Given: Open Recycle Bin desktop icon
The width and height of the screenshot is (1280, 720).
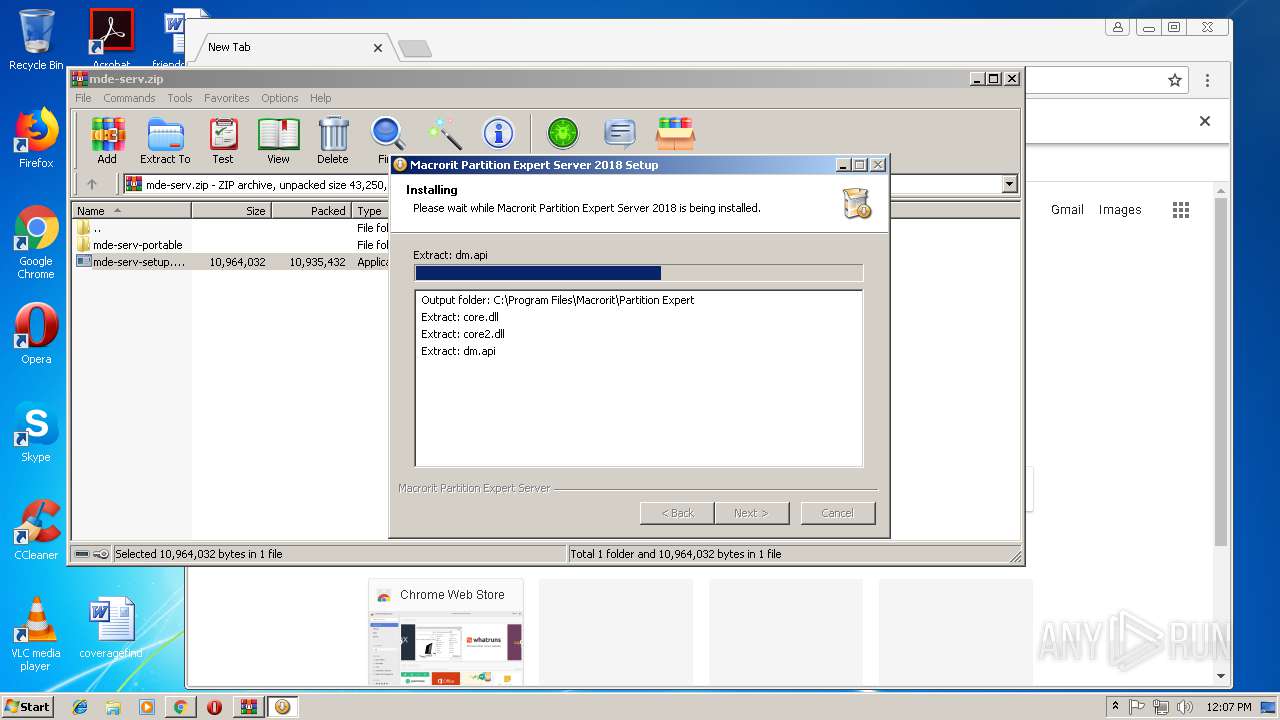Looking at the screenshot, I should 36,40.
